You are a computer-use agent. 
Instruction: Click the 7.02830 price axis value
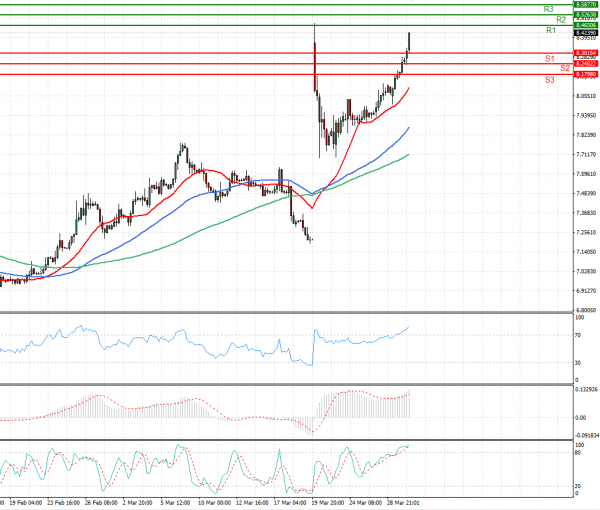(586, 271)
